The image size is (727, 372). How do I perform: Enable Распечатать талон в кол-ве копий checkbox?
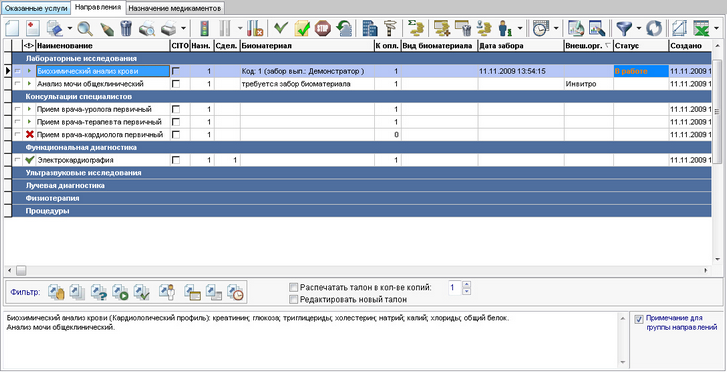[x=293, y=287]
